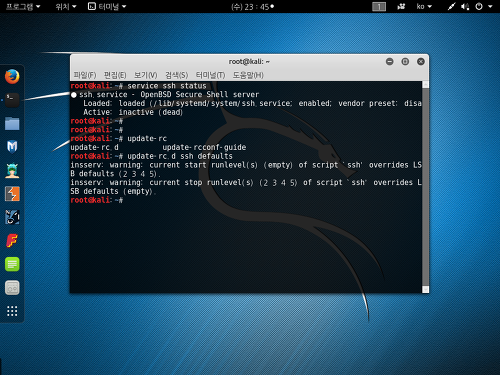
Task: Expand the system menu arrow
Action: point(490,6)
